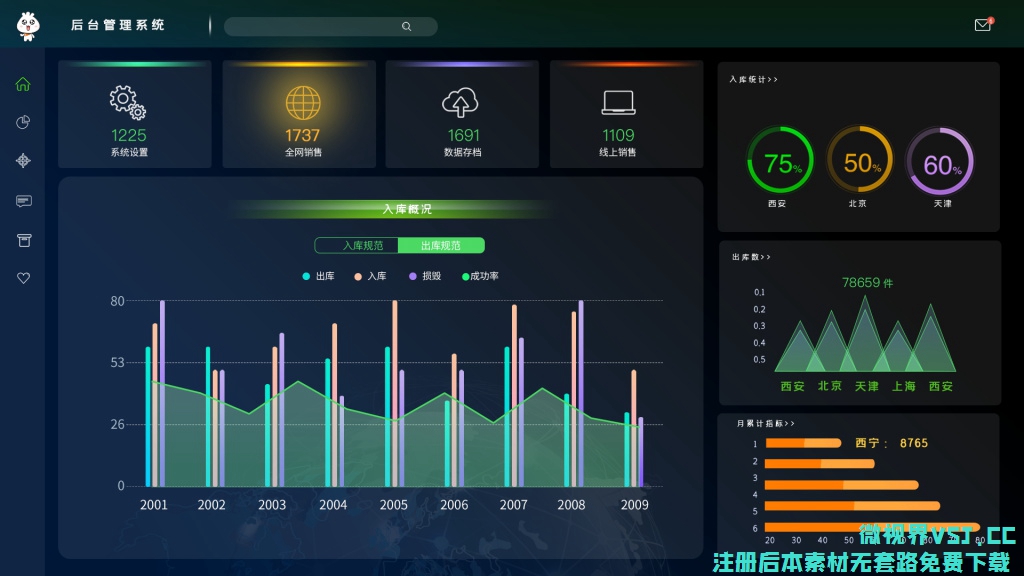1024x576 pixels.
Task: Select the 出库规范 tab
Action: click(441, 246)
